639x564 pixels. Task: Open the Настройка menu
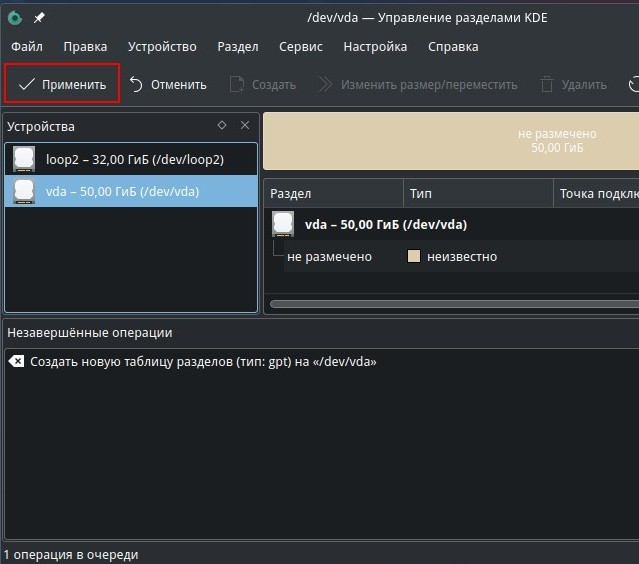coord(375,47)
